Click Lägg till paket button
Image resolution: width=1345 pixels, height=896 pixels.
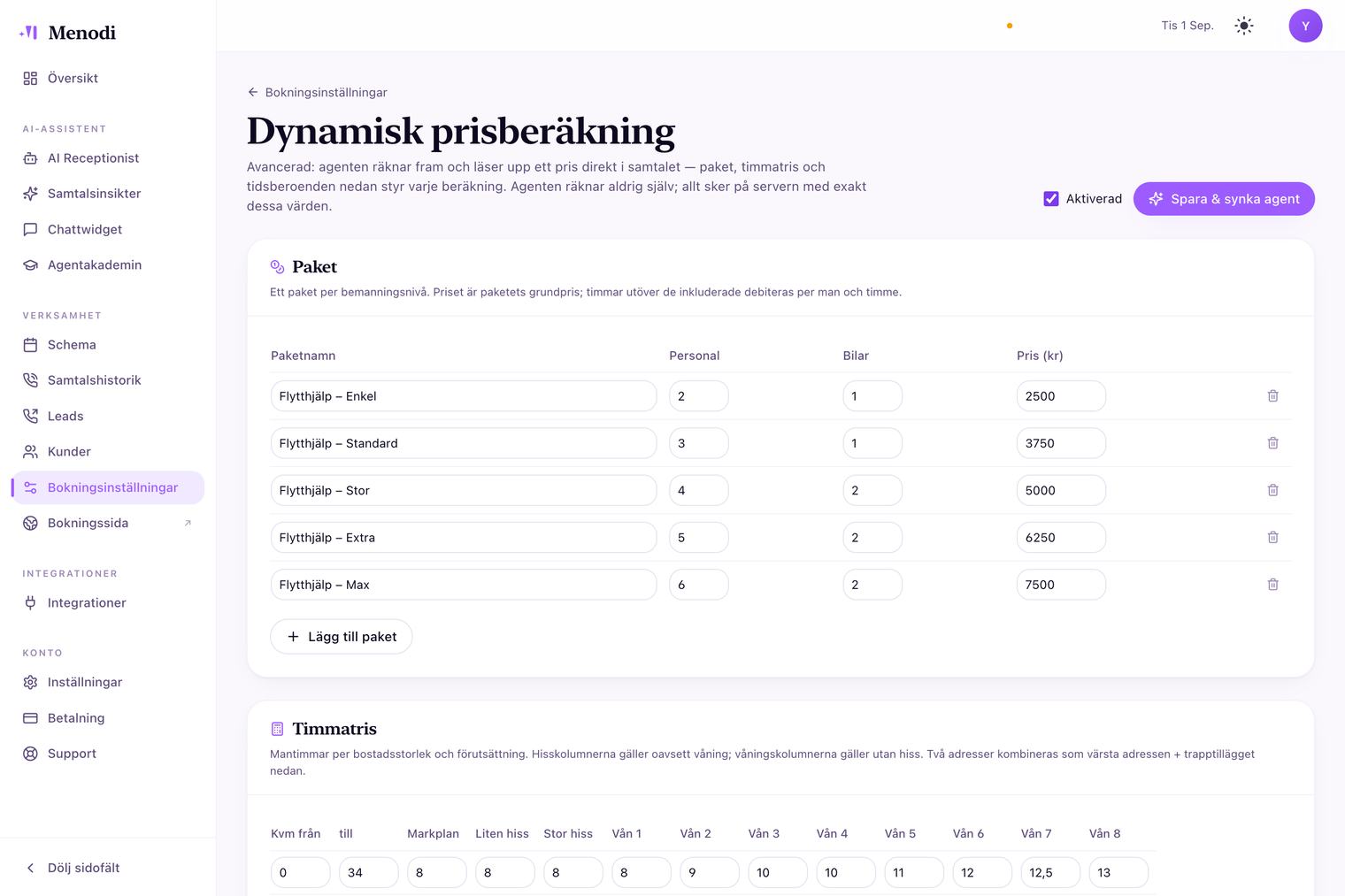pyautogui.click(x=341, y=637)
